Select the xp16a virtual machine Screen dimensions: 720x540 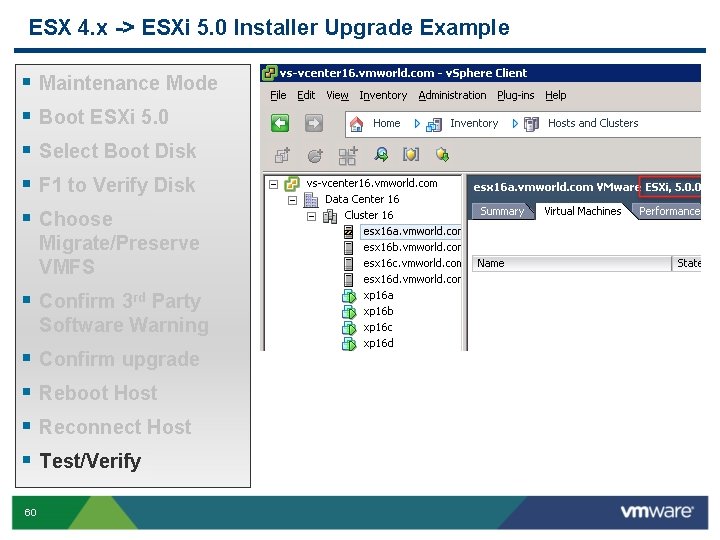tap(378, 296)
